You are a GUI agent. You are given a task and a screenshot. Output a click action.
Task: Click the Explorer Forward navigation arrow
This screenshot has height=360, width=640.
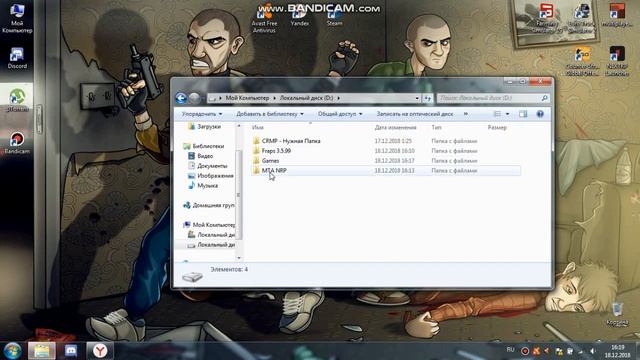coord(195,98)
